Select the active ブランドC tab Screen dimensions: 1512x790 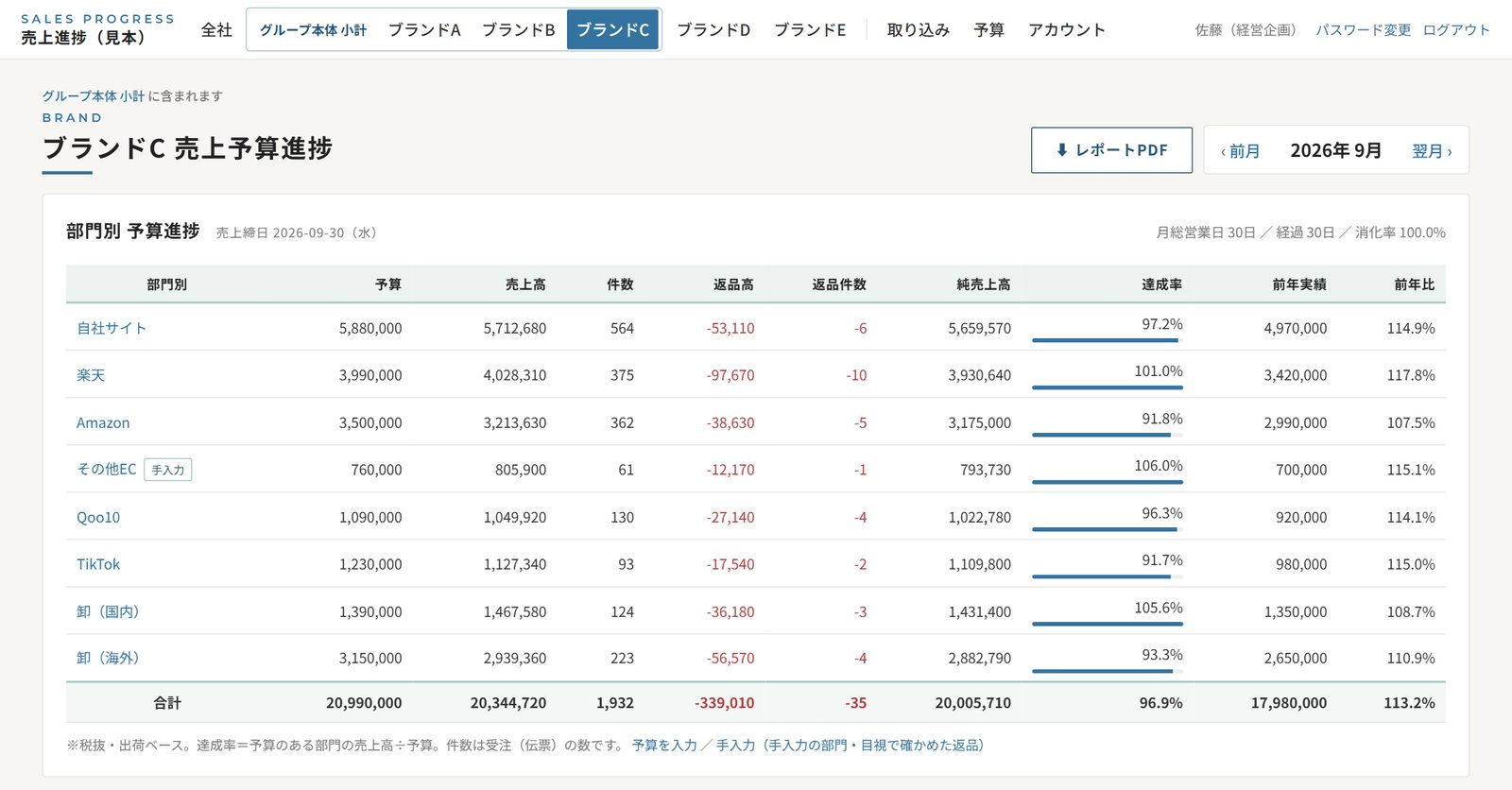tap(612, 30)
